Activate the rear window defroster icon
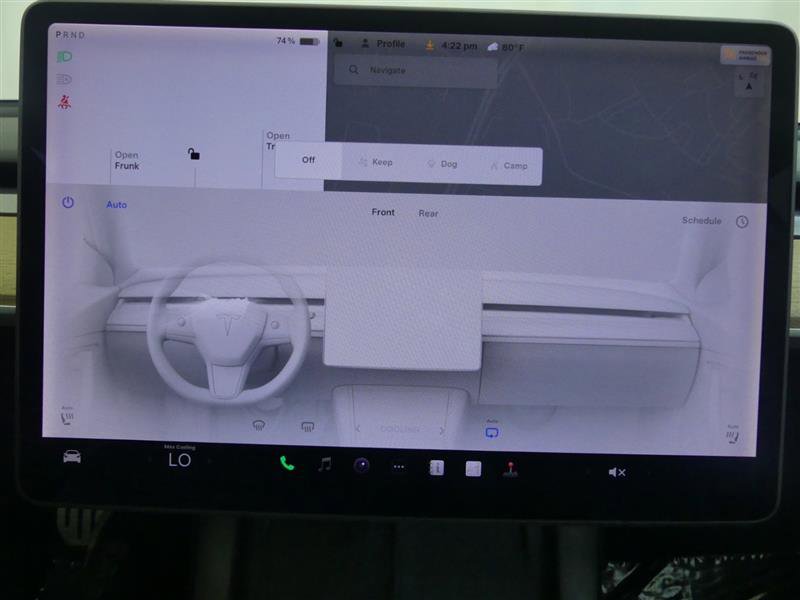 (306, 426)
